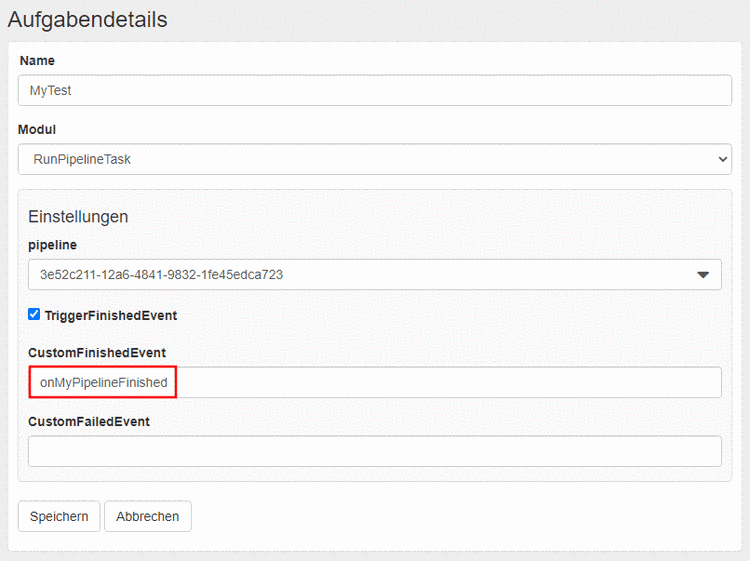Click the Name label

click(37, 60)
